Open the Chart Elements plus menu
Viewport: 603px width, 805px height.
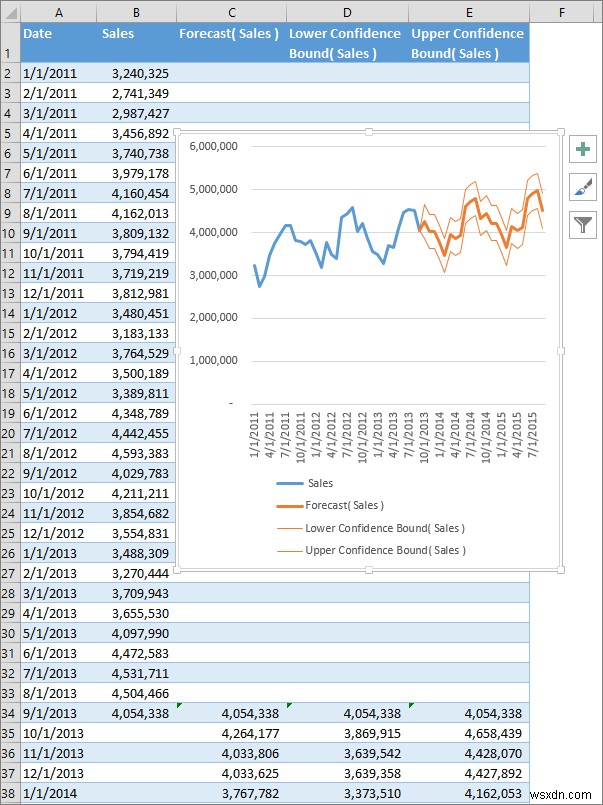583,150
